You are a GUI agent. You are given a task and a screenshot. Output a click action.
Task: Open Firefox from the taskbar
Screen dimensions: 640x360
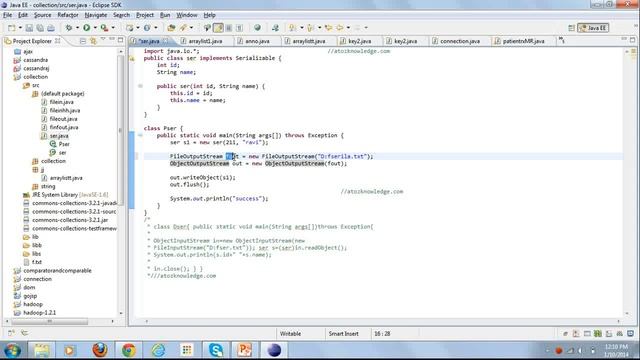pyautogui.click(x=100, y=350)
